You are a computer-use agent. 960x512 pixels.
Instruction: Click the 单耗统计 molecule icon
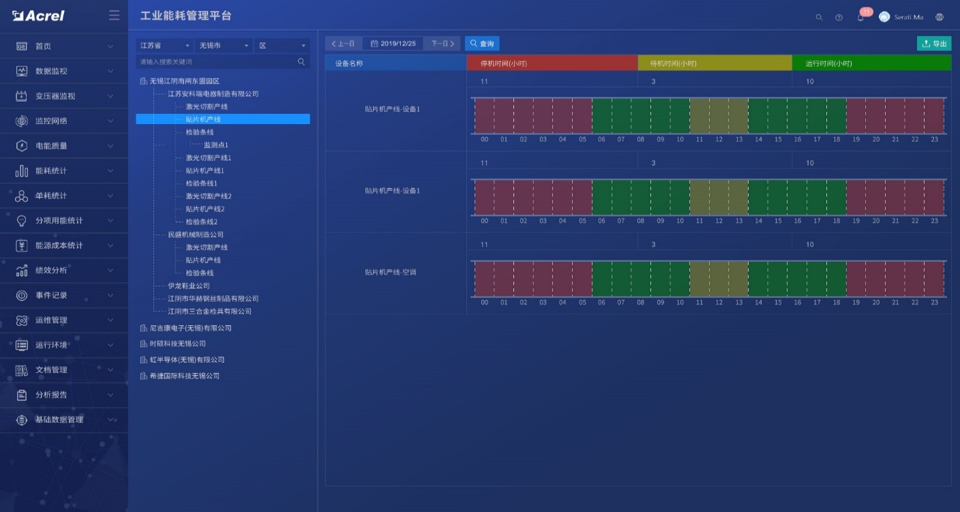[x=21, y=196]
